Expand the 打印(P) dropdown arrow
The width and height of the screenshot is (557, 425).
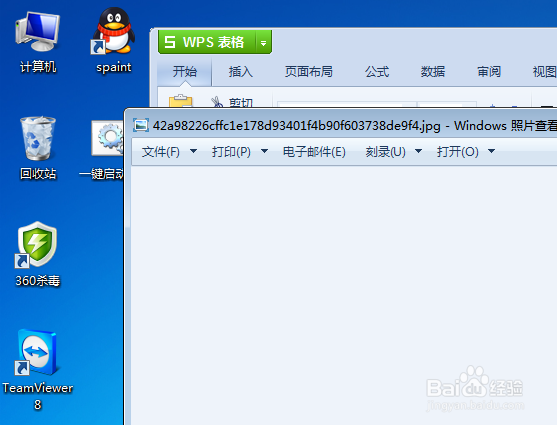[x=264, y=151]
